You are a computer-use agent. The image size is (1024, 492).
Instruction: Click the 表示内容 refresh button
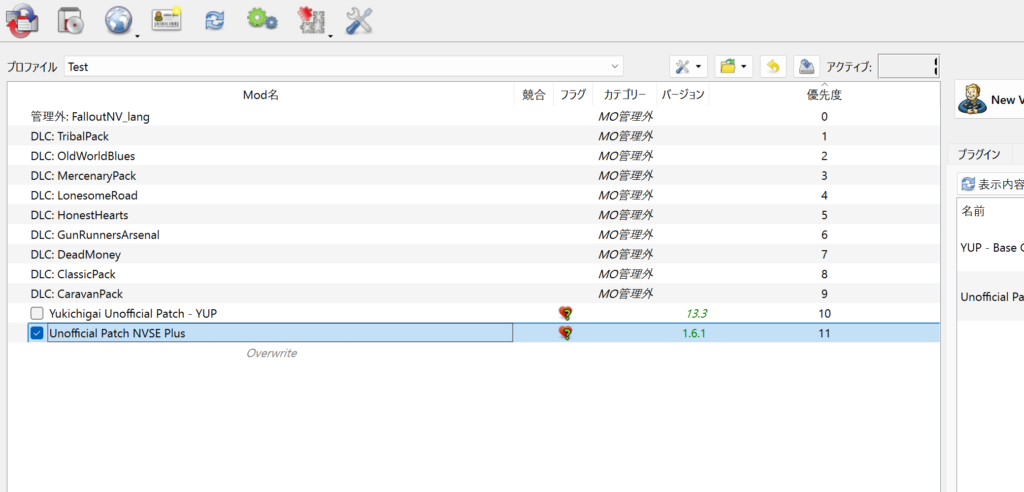pyautogui.click(x=990, y=184)
